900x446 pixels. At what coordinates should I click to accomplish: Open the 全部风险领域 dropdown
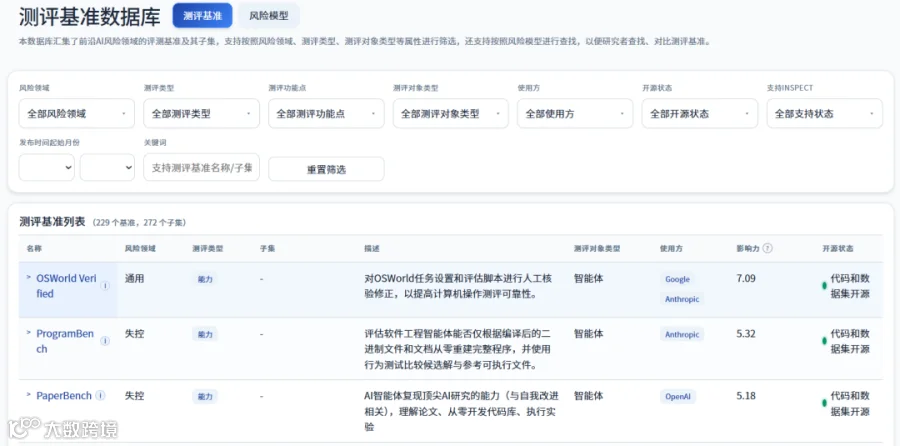tap(77, 114)
